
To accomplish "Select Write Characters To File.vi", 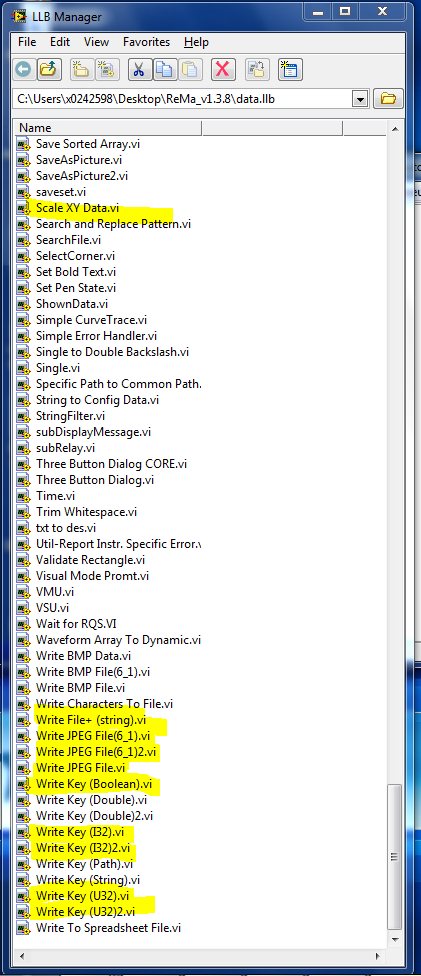I will [104, 704].
